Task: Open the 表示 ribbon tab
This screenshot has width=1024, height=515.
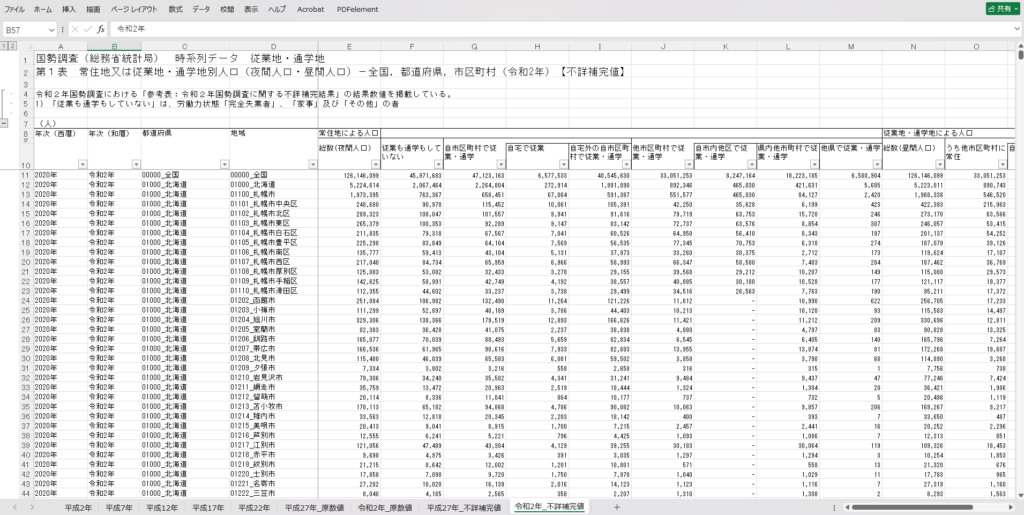Action: (251, 10)
